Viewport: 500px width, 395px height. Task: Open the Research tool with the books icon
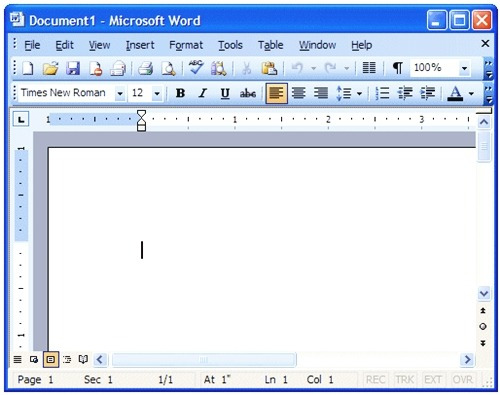point(218,68)
